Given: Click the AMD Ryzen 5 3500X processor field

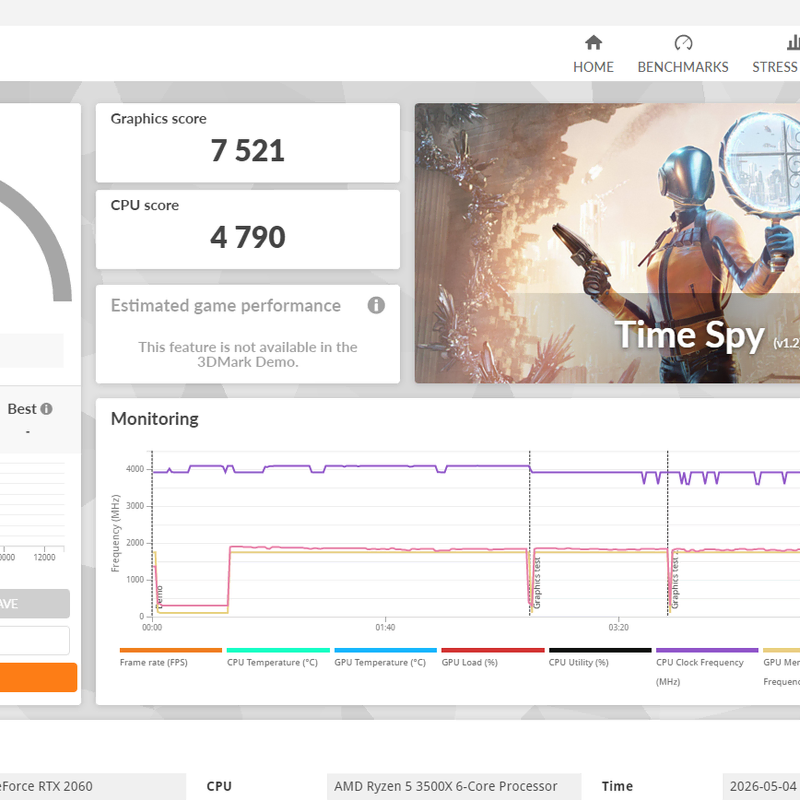Looking at the screenshot, I should pyautogui.click(x=454, y=786).
